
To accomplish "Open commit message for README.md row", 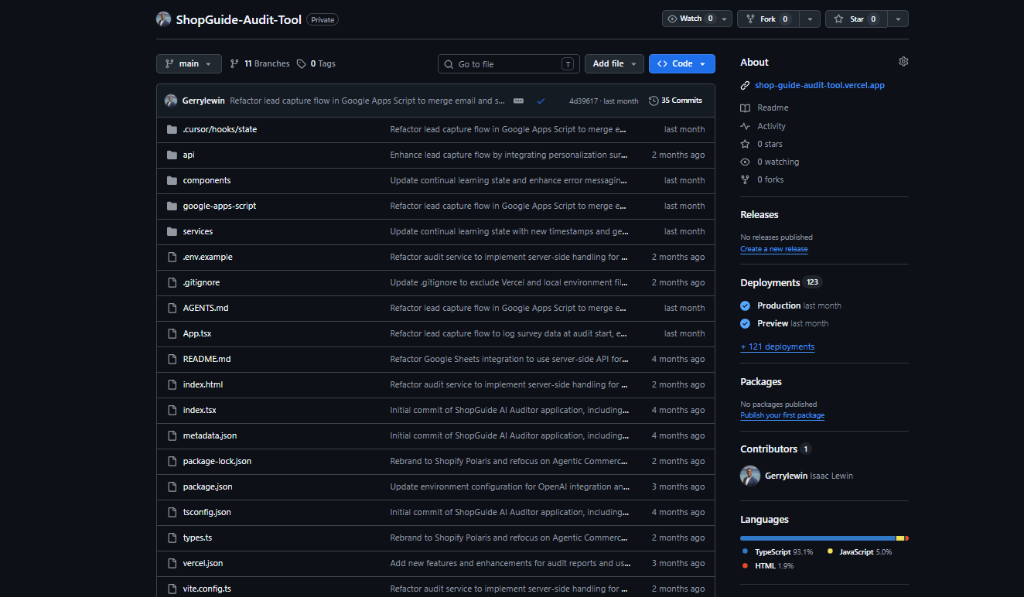I will 509,359.
